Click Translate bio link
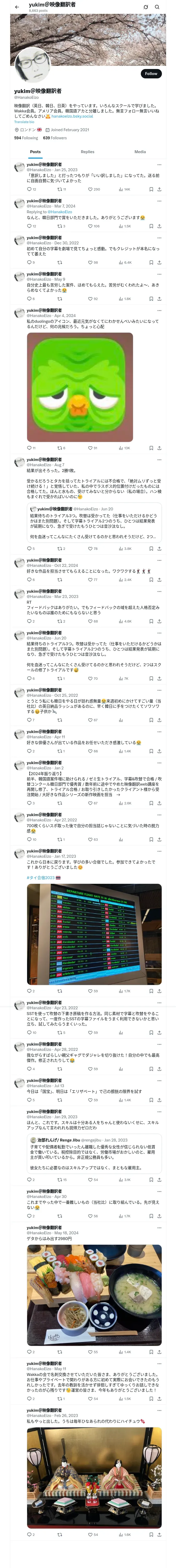The width and height of the screenshot is (176, 1568). coord(24,122)
